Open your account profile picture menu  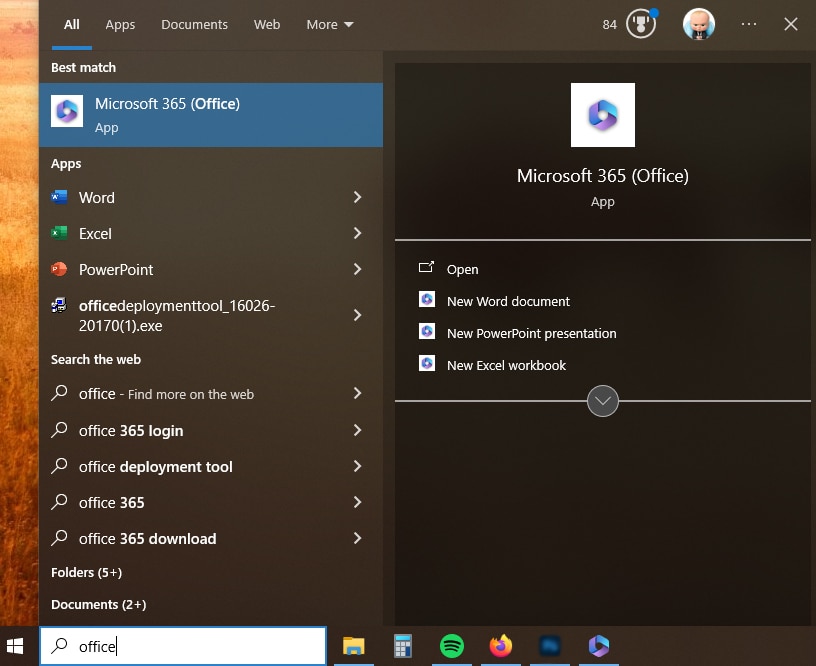point(698,24)
